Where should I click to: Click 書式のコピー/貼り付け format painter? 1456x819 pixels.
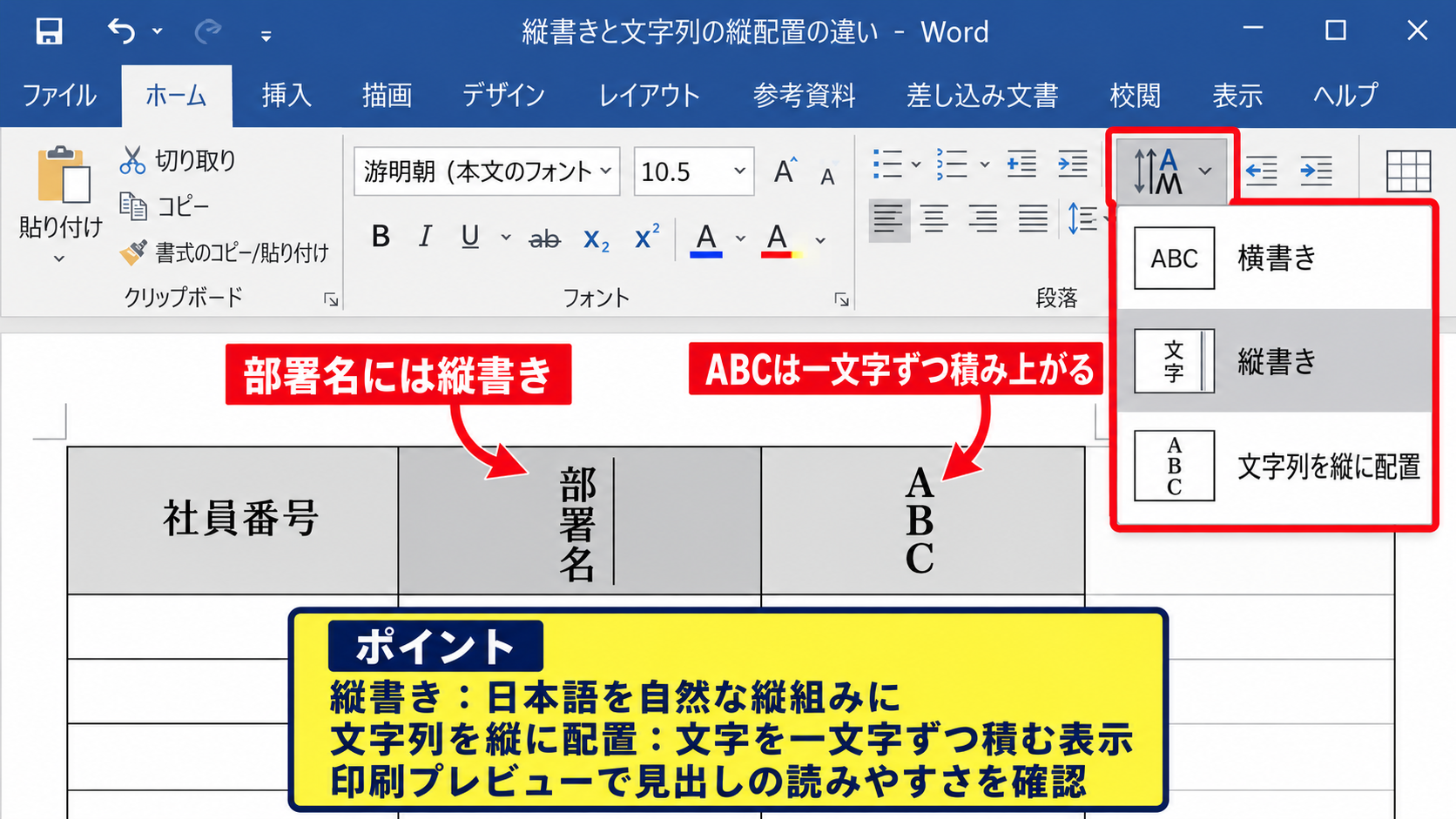click(x=225, y=252)
